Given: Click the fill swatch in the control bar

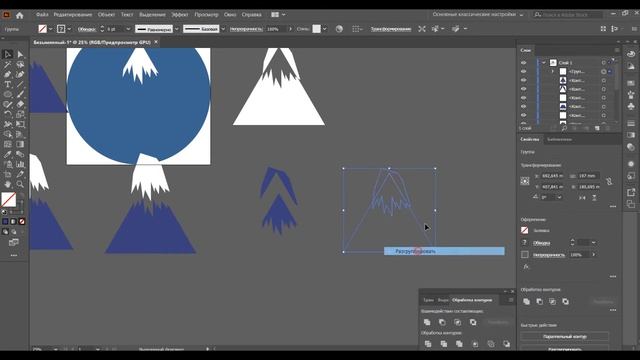Looking at the screenshot, I should click(x=42, y=29).
